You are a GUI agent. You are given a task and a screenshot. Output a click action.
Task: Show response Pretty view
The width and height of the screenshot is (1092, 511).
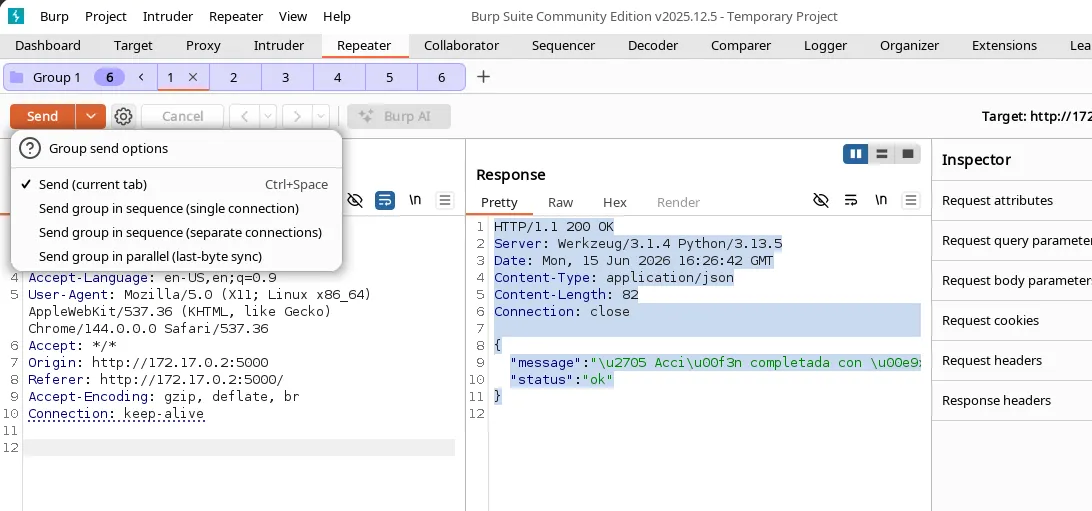499,203
